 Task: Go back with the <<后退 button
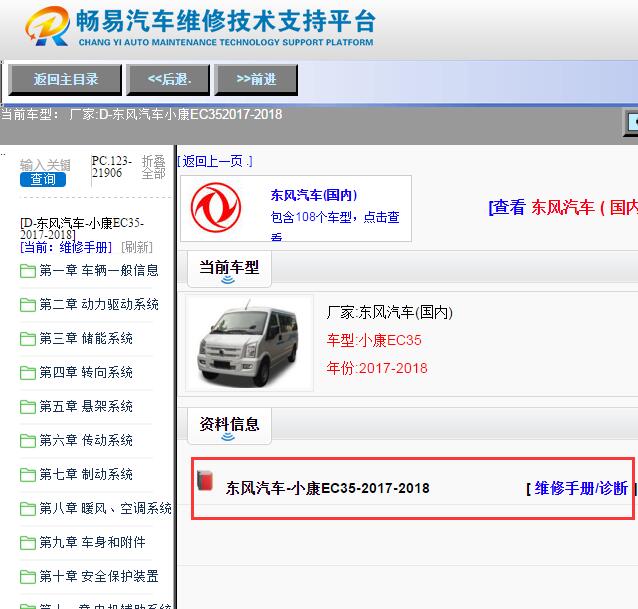(168, 79)
